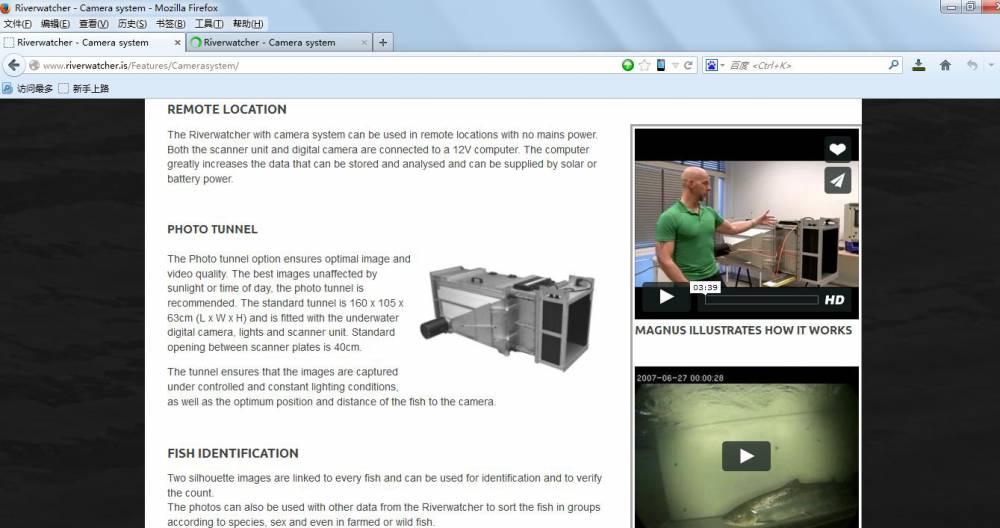Open the 查看(V) menu

pyautogui.click(x=93, y=24)
